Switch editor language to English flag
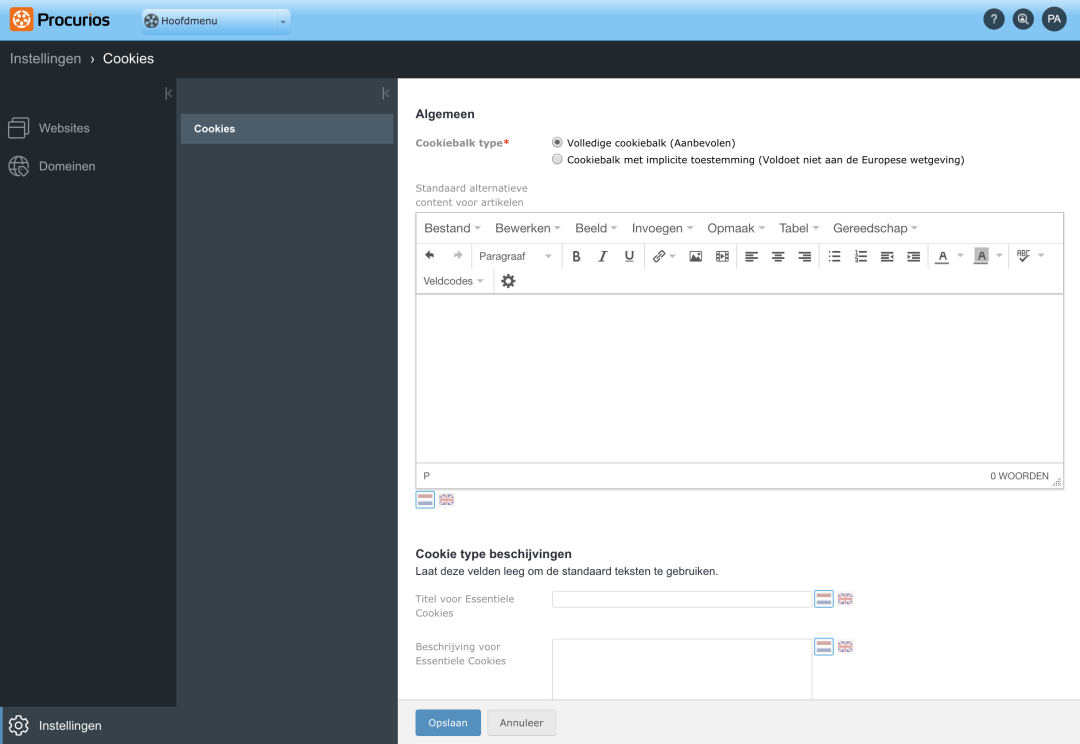 [x=446, y=499]
